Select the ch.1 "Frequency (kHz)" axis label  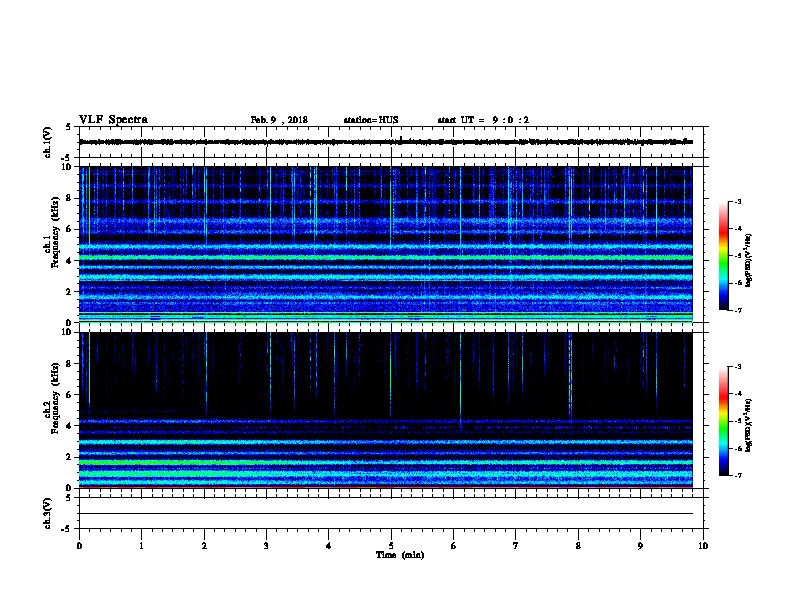click(x=56, y=232)
